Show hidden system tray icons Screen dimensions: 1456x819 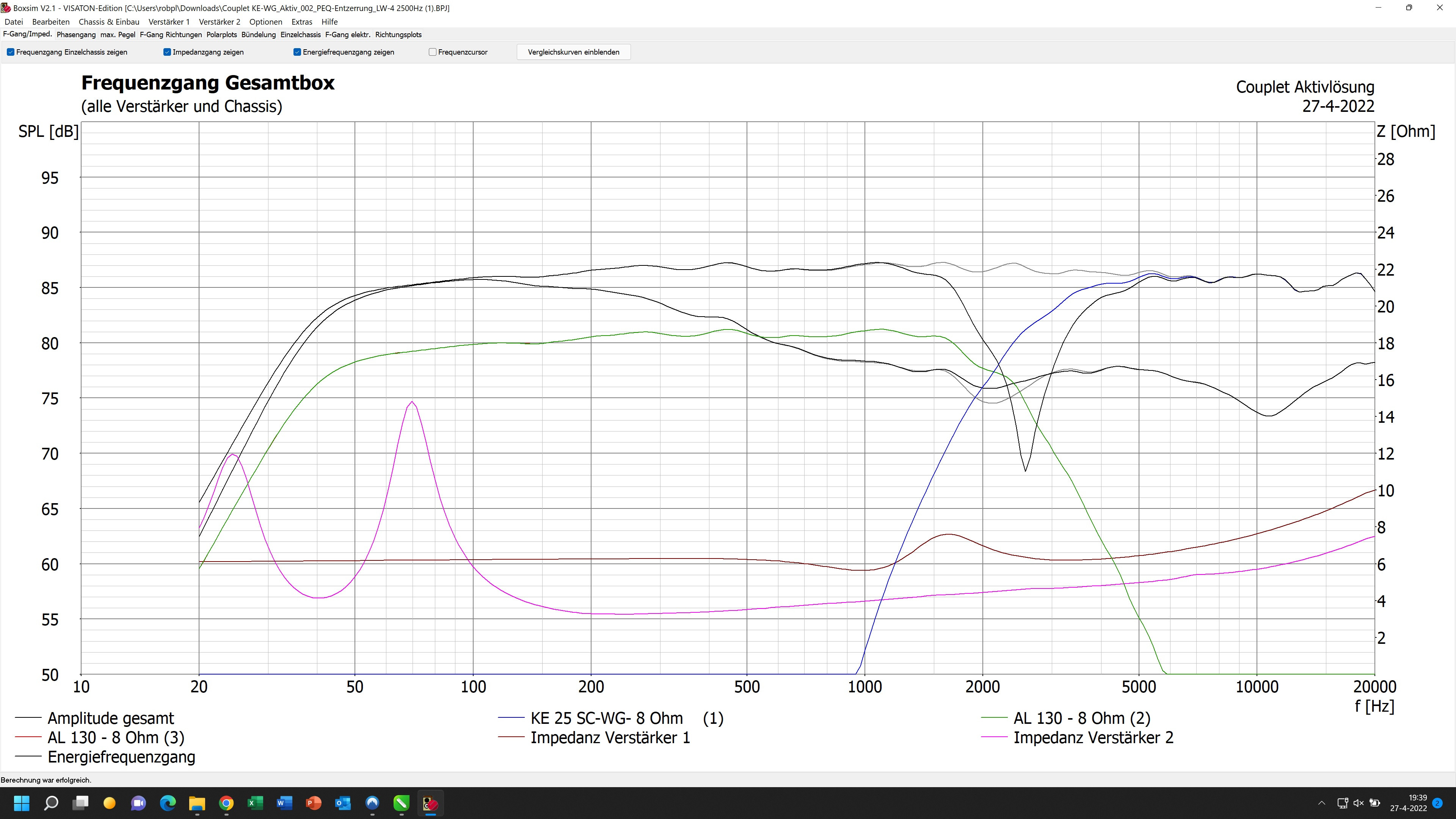pos(1321,803)
